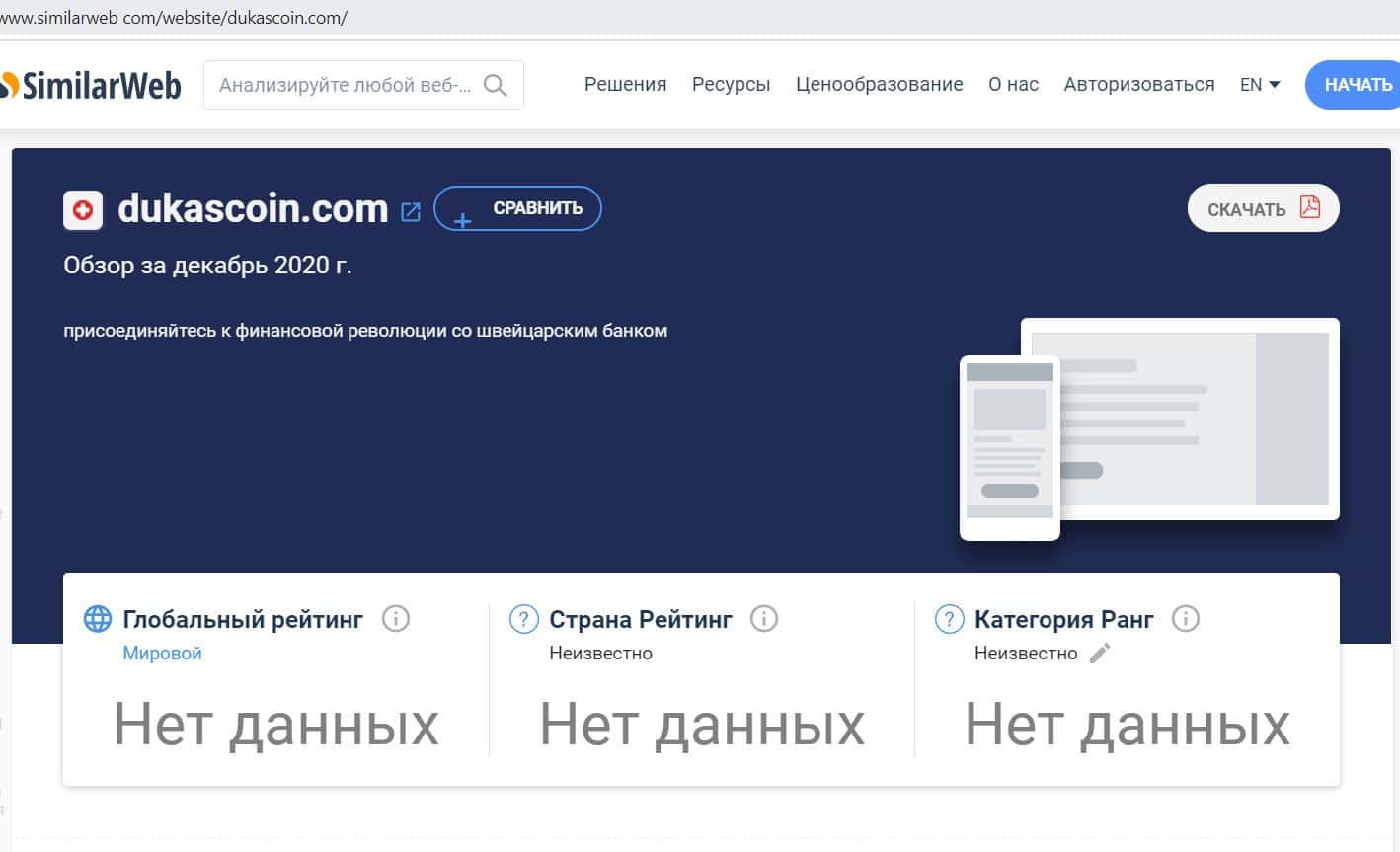Open the О нас menu
This screenshot has height=852, width=1400.
tap(1014, 85)
